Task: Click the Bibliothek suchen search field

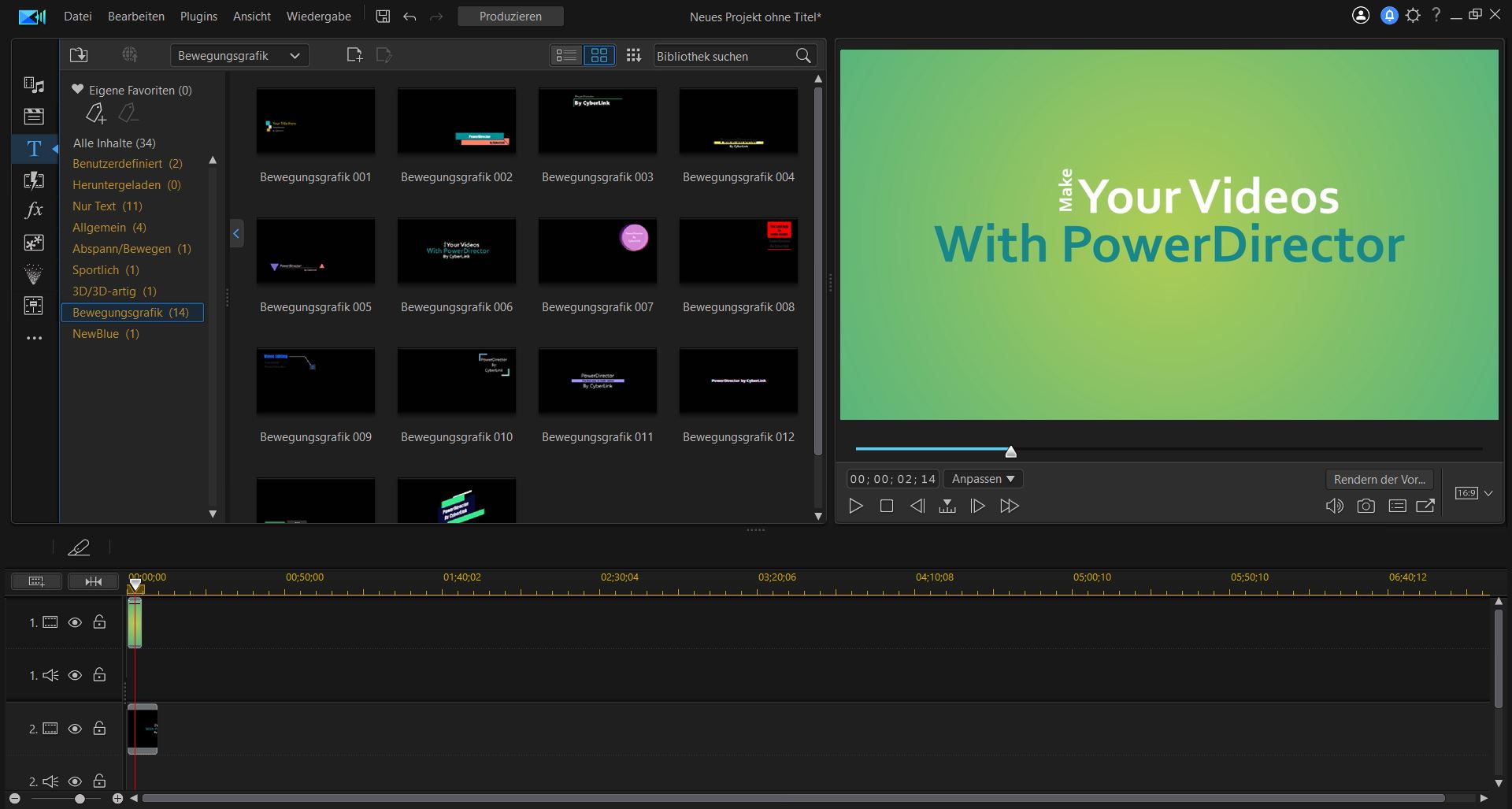Action: 723,56
